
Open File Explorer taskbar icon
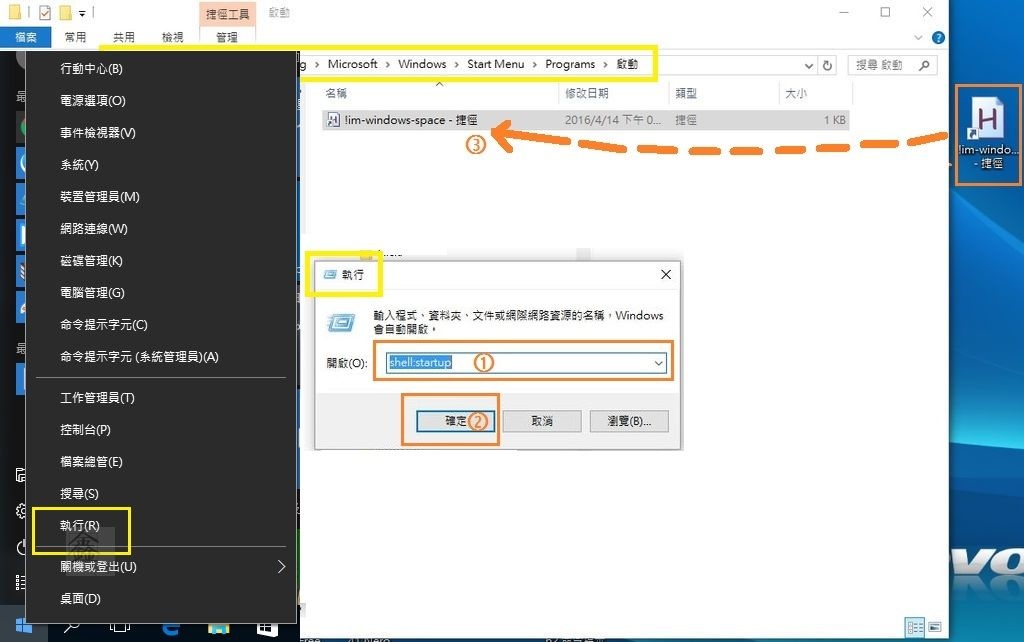tap(219, 628)
